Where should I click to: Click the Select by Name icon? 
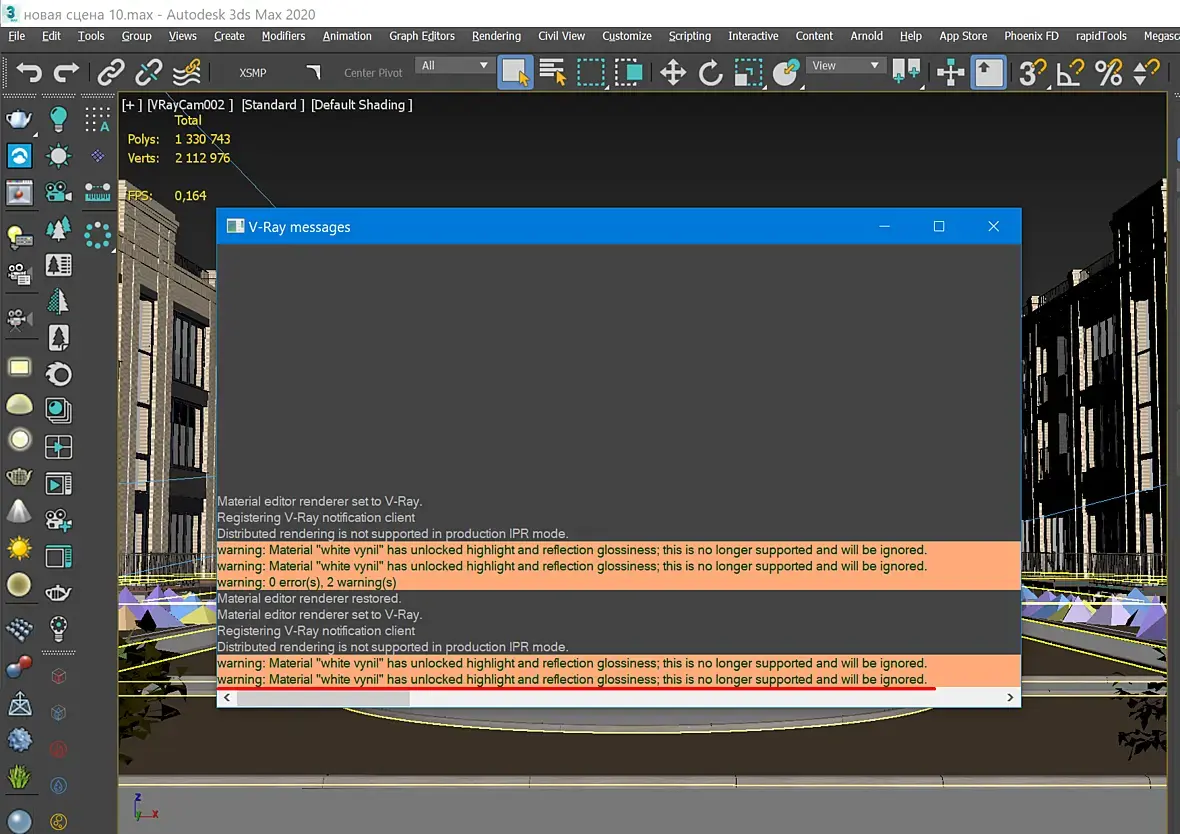pyautogui.click(x=553, y=73)
